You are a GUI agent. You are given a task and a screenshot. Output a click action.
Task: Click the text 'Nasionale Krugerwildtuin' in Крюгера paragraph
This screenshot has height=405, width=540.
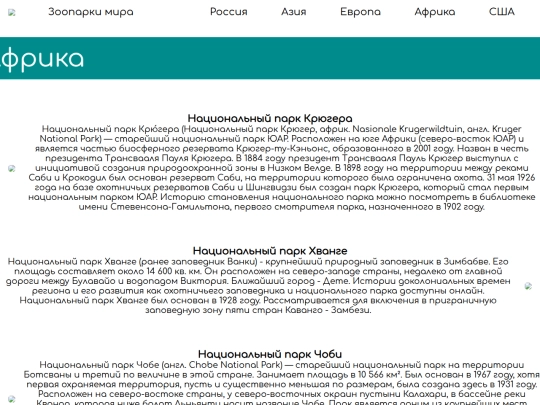pos(408,129)
